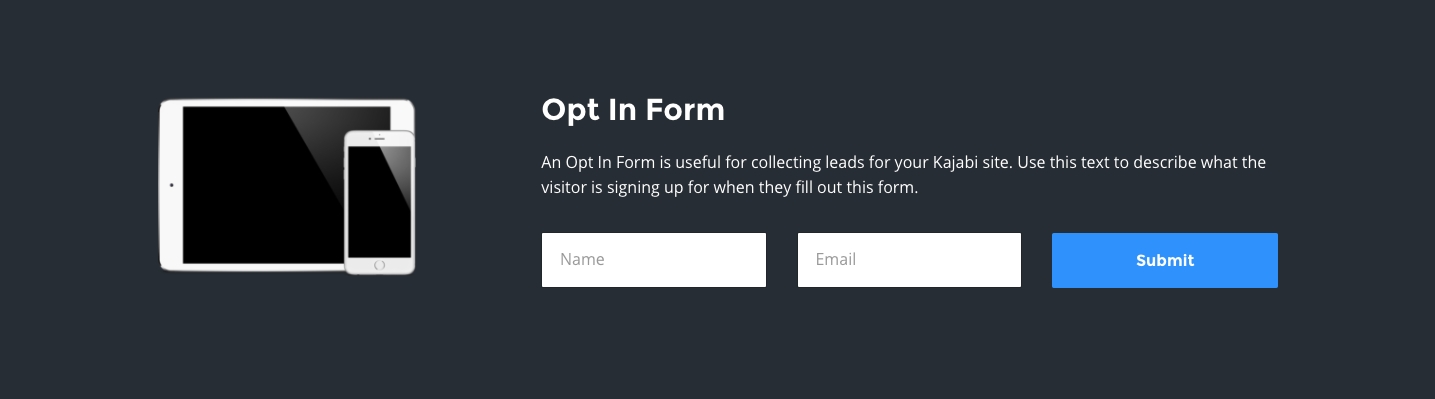Focus the Email input field
Screen dimensions: 1435x399
[909, 260]
